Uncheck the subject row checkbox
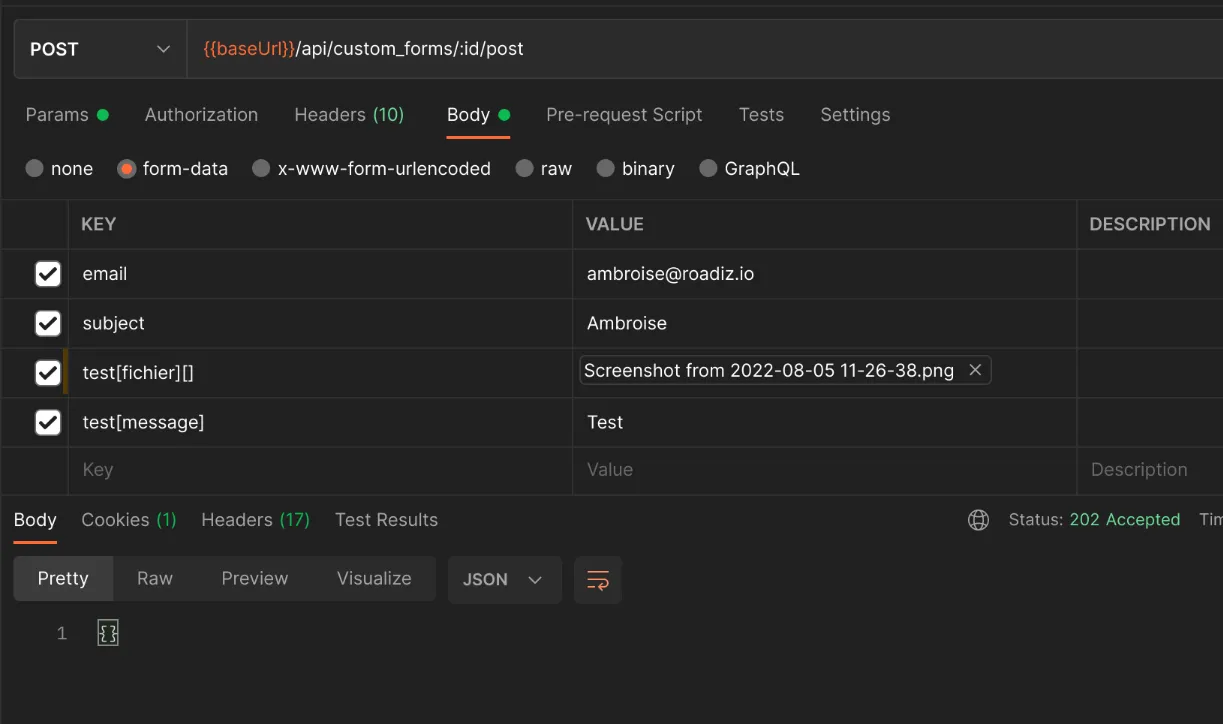1223x724 pixels. coord(48,323)
